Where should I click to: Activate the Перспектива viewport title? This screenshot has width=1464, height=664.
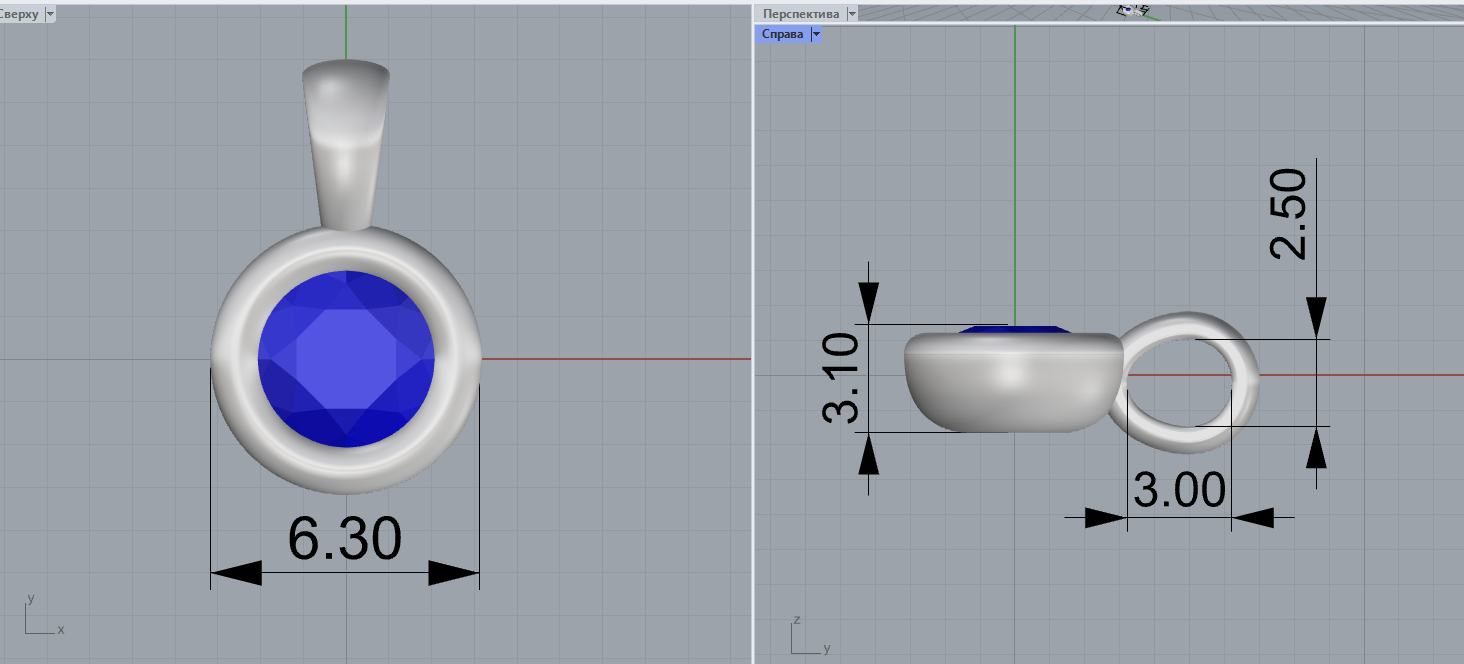(x=800, y=14)
